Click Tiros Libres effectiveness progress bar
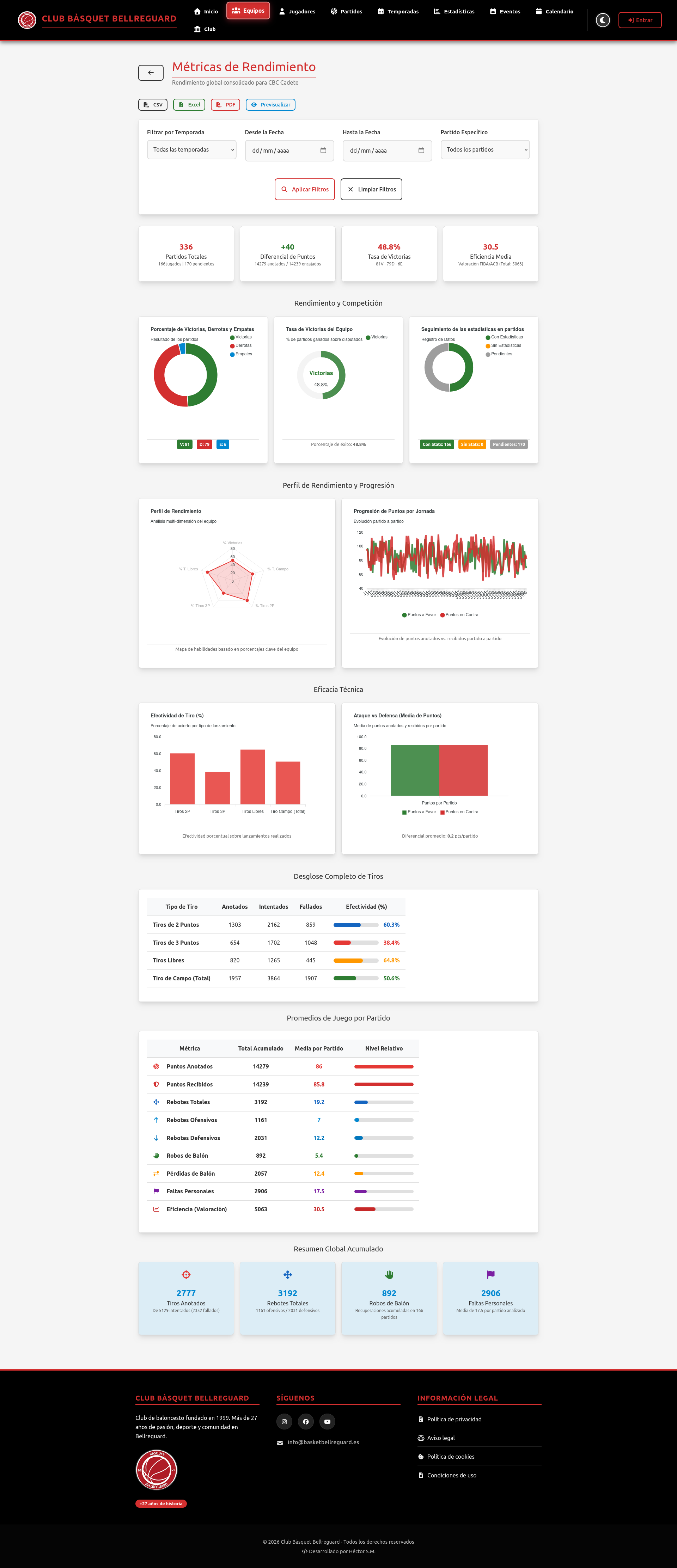 click(356, 961)
